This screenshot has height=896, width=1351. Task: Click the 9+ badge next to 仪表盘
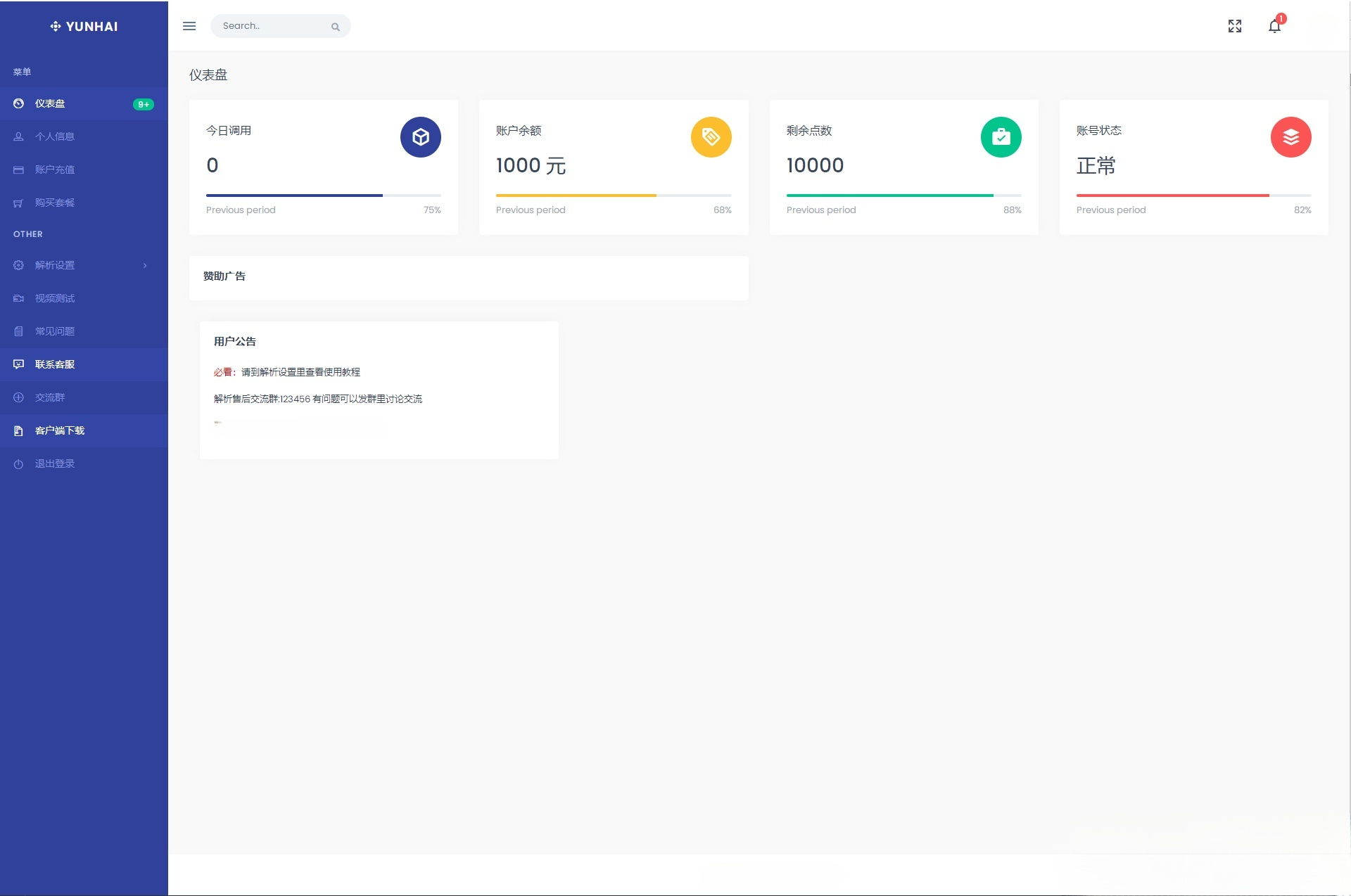point(143,104)
